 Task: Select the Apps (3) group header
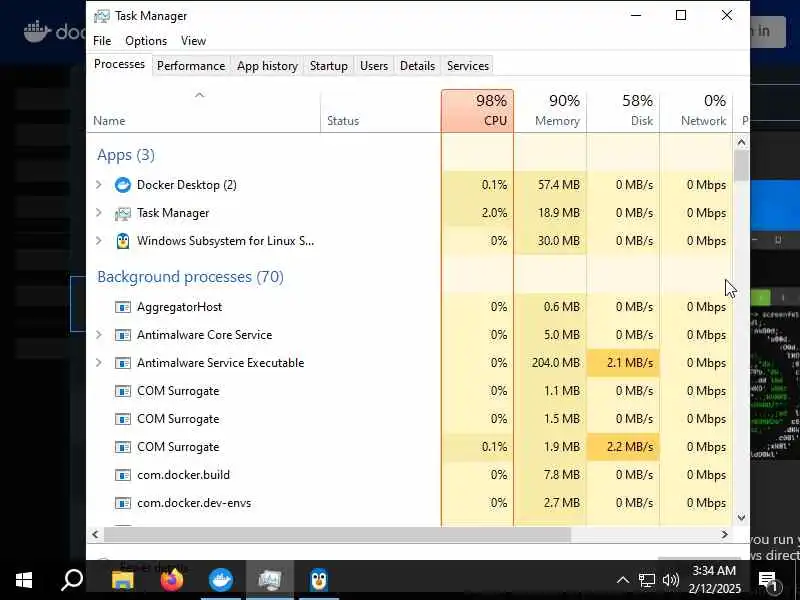pos(126,155)
